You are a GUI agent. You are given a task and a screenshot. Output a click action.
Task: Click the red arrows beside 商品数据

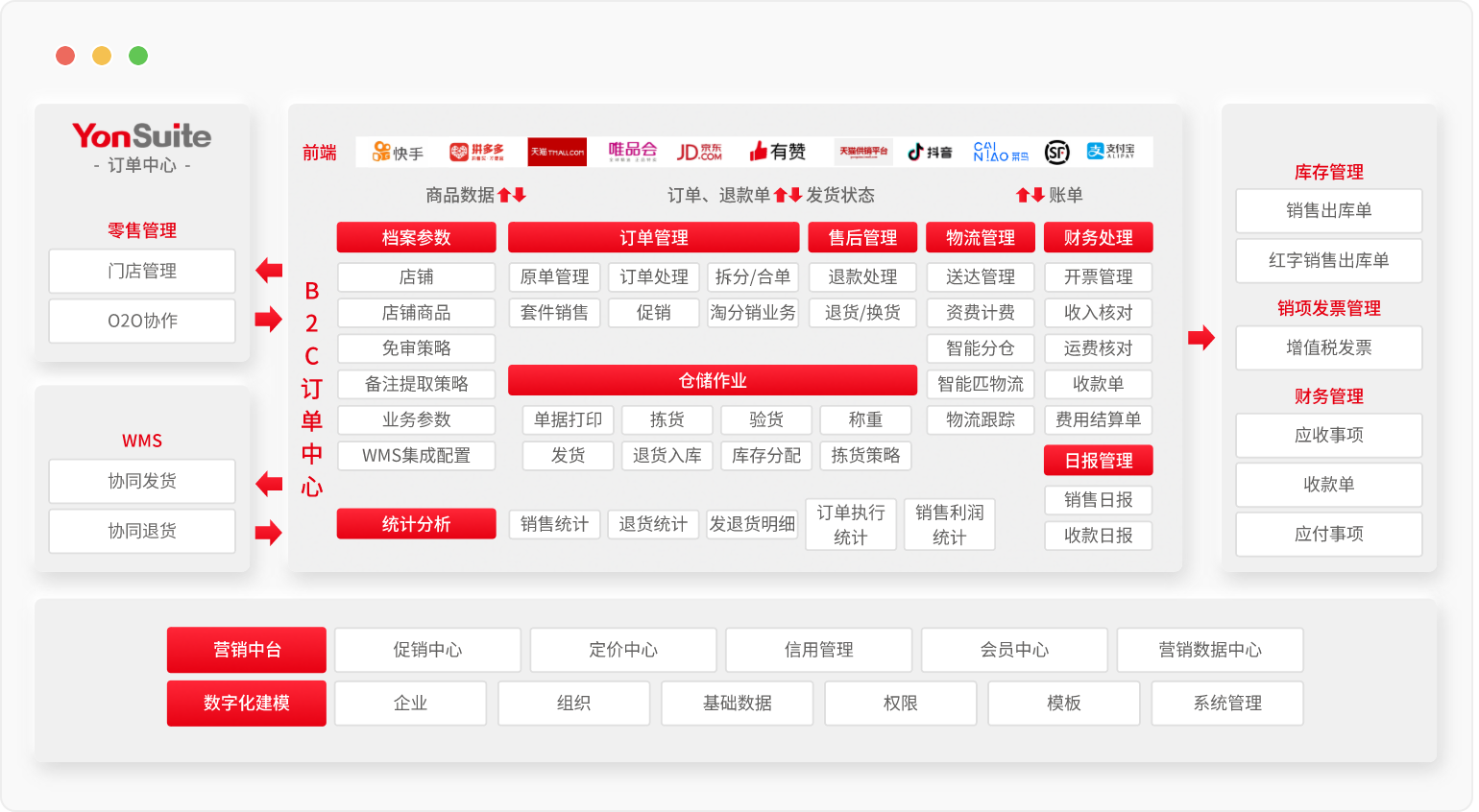tap(512, 196)
